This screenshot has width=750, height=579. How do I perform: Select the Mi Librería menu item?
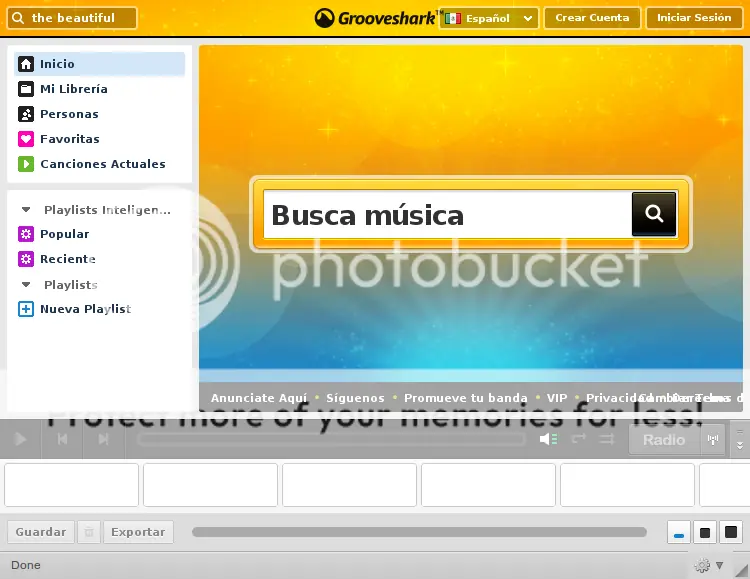(99, 89)
